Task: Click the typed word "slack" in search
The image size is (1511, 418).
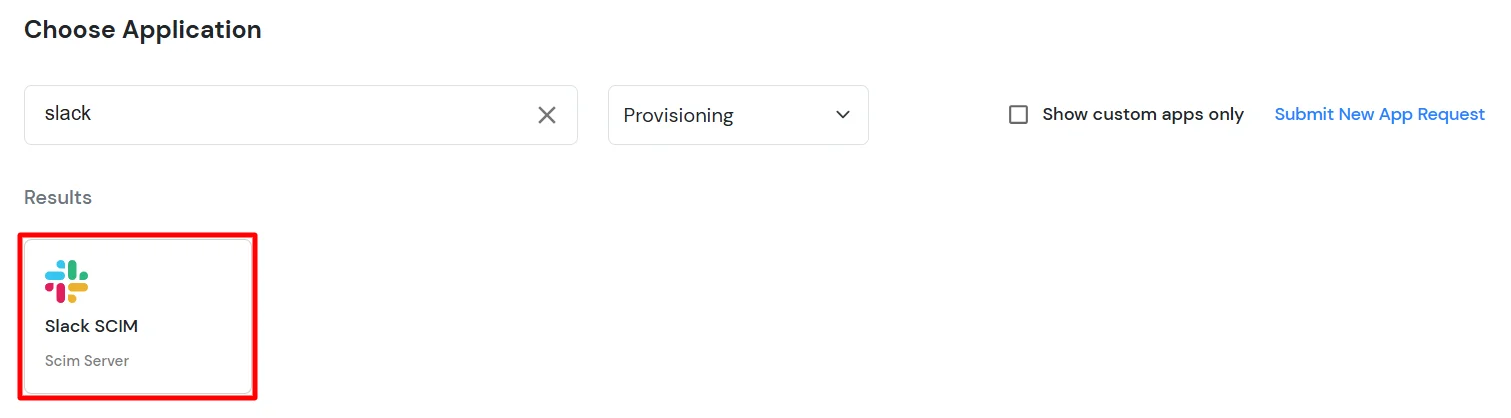Action: (68, 114)
